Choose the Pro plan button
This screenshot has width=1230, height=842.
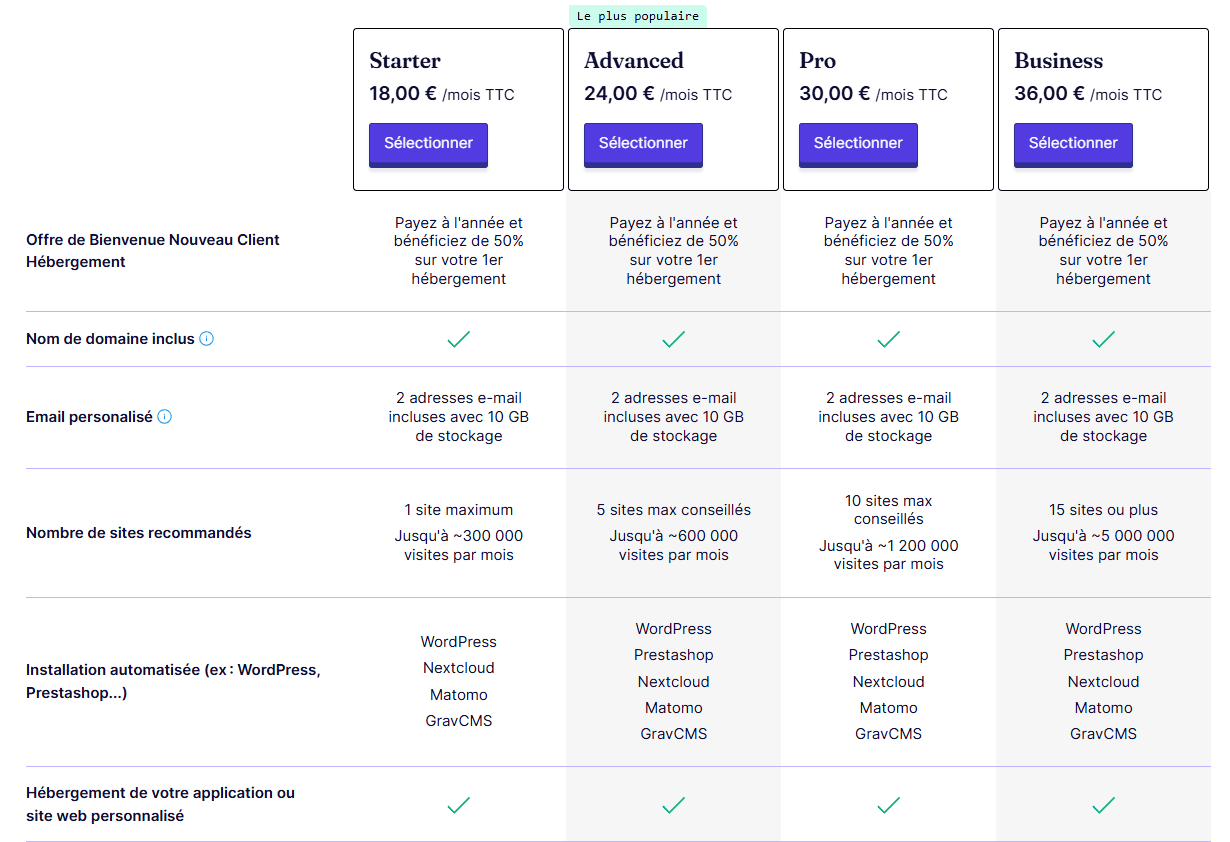(858, 143)
